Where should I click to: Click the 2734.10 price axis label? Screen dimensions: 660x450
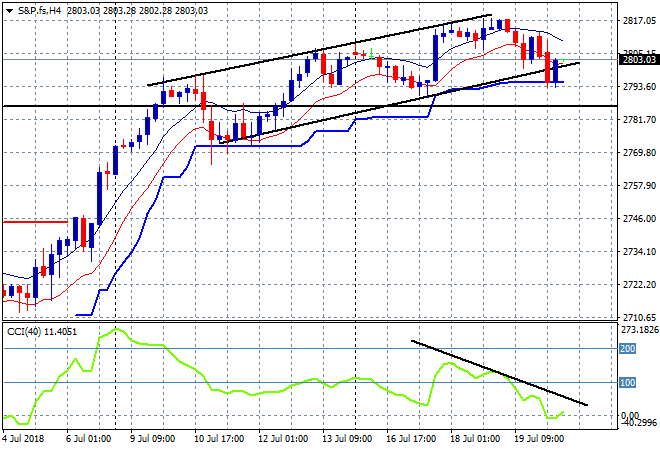[x=639, y=252]
